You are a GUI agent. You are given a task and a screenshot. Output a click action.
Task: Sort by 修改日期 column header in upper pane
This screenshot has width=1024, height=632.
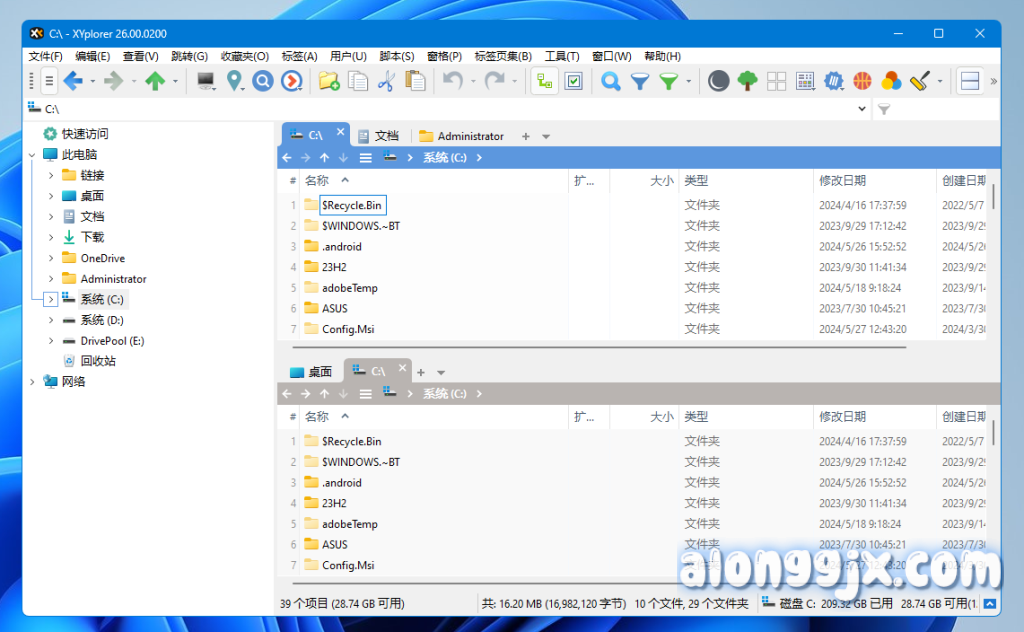click(842, 181)
